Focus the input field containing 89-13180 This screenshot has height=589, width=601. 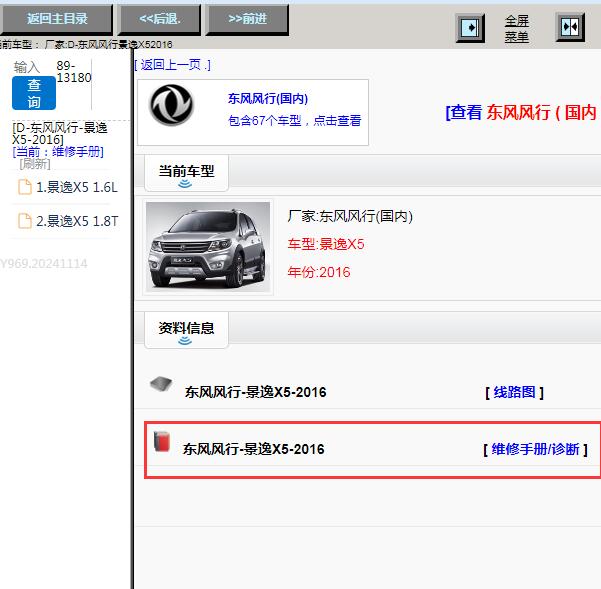coord(74,84)
